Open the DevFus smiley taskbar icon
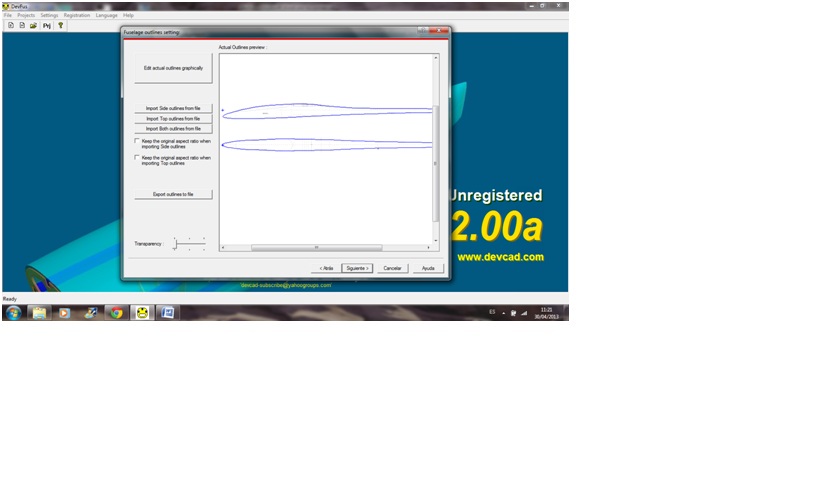Viewport: 830px width, 504px height. pyautogui.click(x=142, y=312)
